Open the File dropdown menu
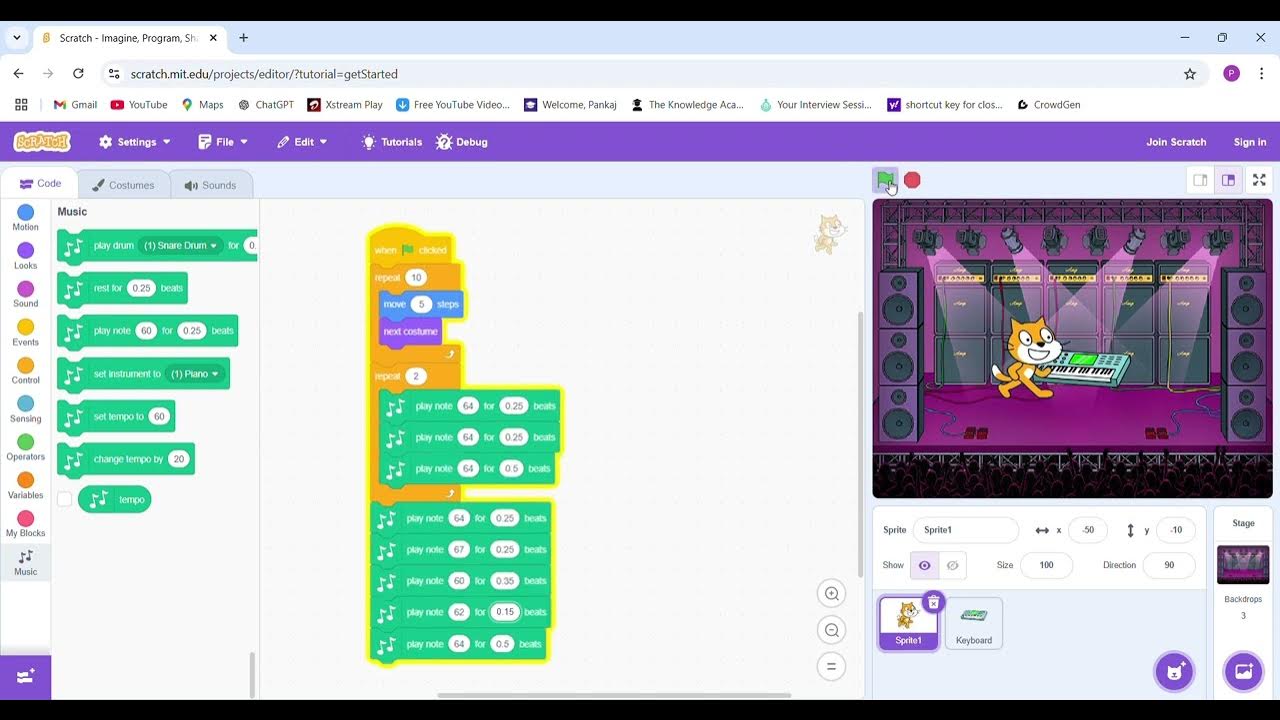 [222, 142]
